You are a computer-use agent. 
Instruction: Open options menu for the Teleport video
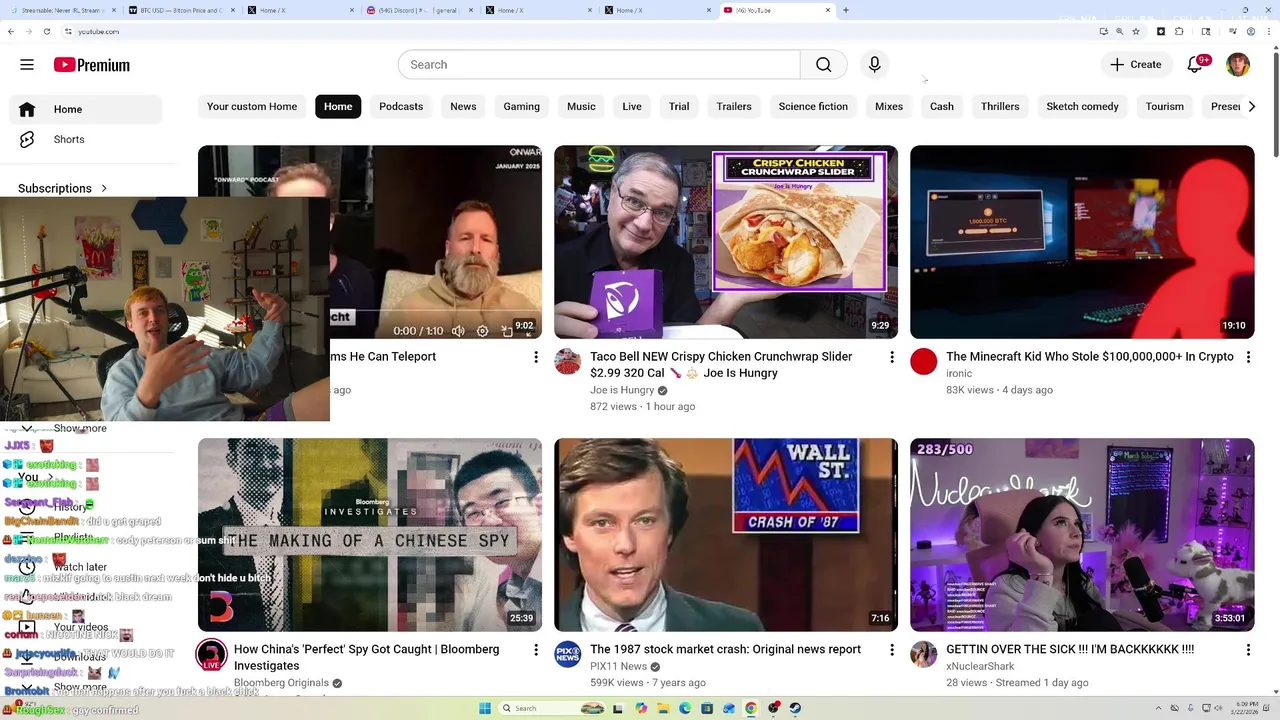(536, 357)
